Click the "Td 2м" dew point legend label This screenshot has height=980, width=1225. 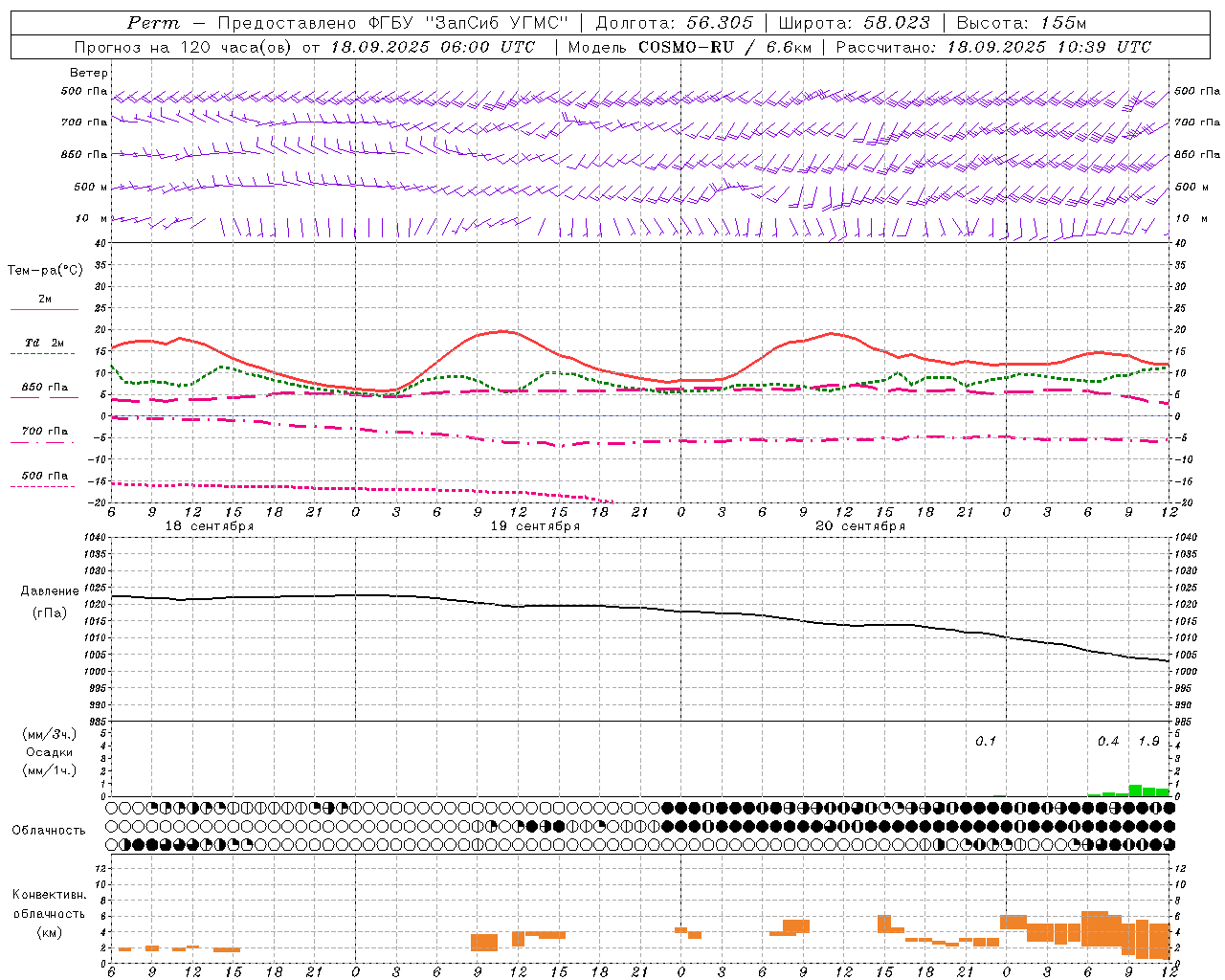tap(45, 343)
